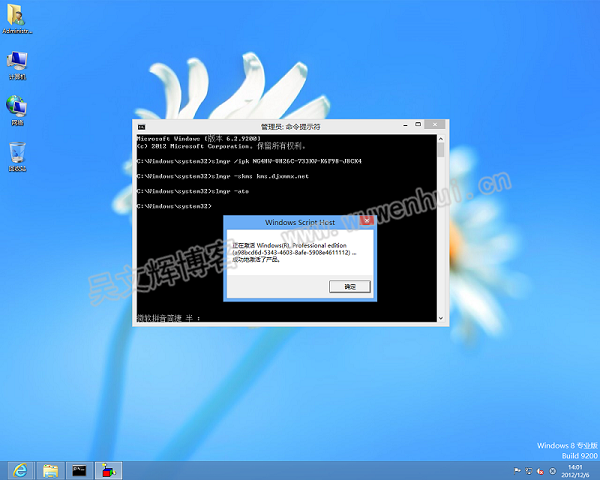The image size is (600, 480).
Task: Open File Explorer from the taskbar
Action: click(49, 470)
